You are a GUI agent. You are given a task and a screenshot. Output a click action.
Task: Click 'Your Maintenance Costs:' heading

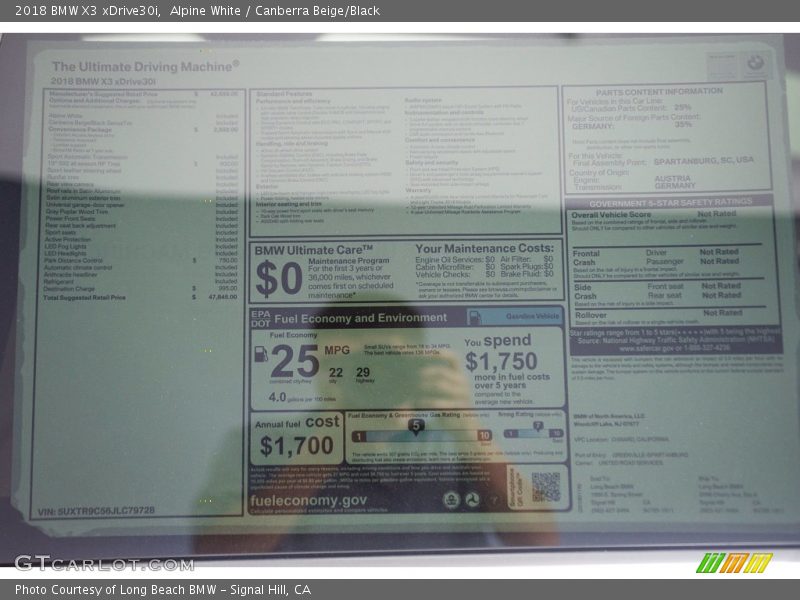pos(485,248)
